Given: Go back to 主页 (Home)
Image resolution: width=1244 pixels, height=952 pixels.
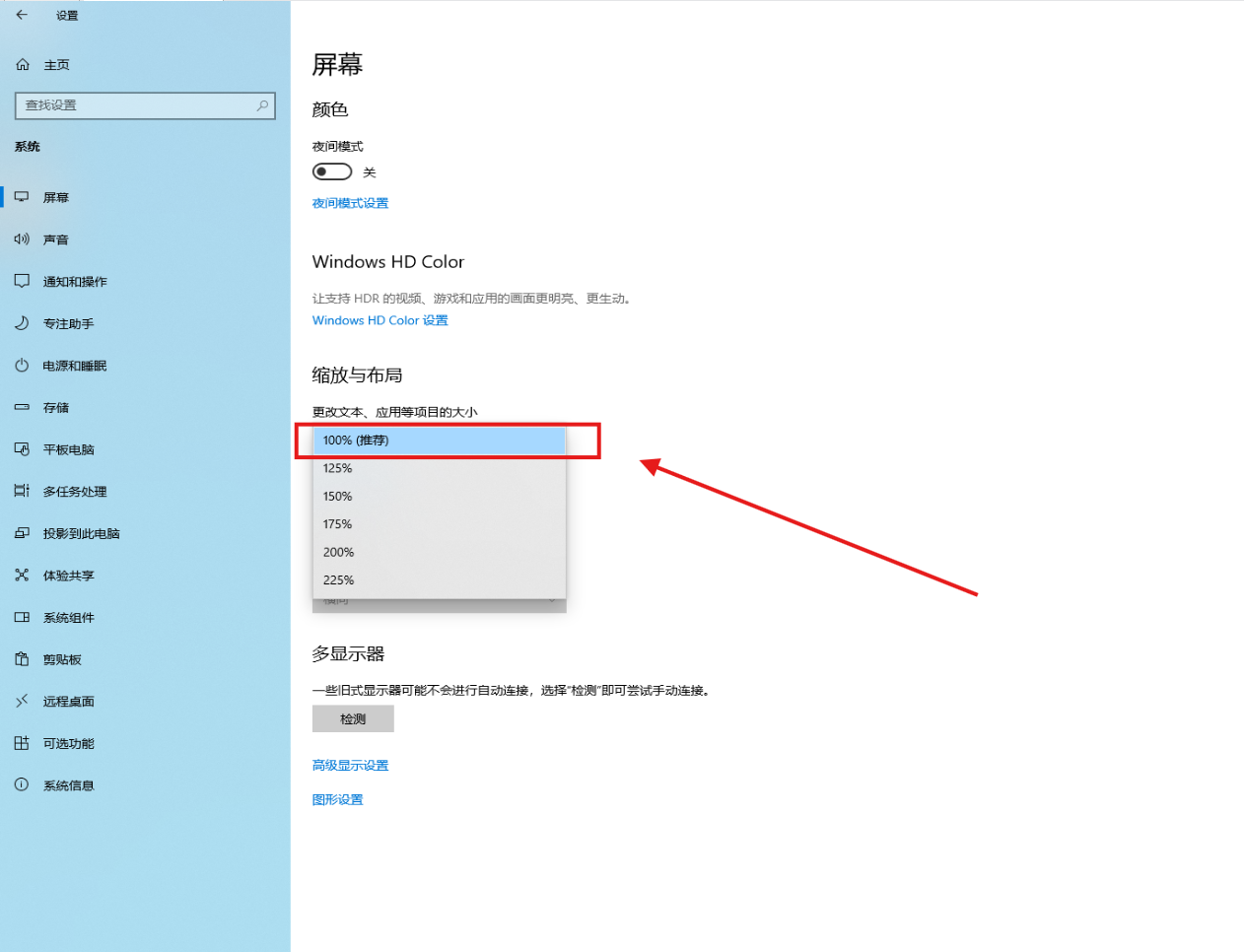Looking at the screenshot, I should tap(49, 64).
